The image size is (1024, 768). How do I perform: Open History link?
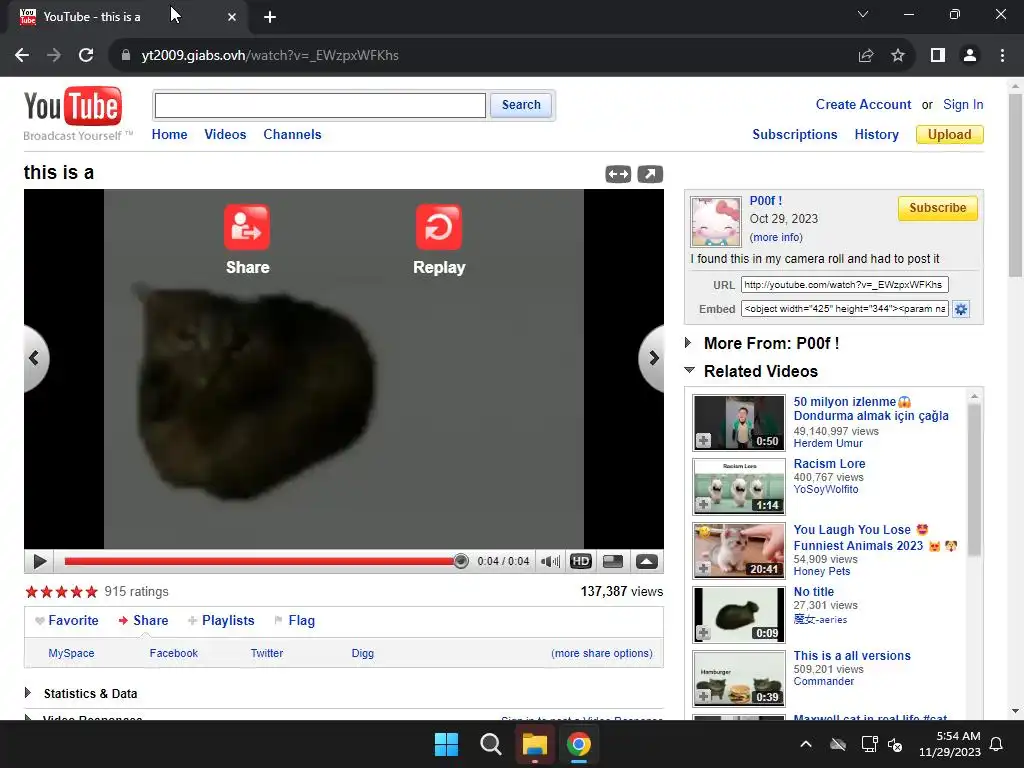[x=876, y=135]
